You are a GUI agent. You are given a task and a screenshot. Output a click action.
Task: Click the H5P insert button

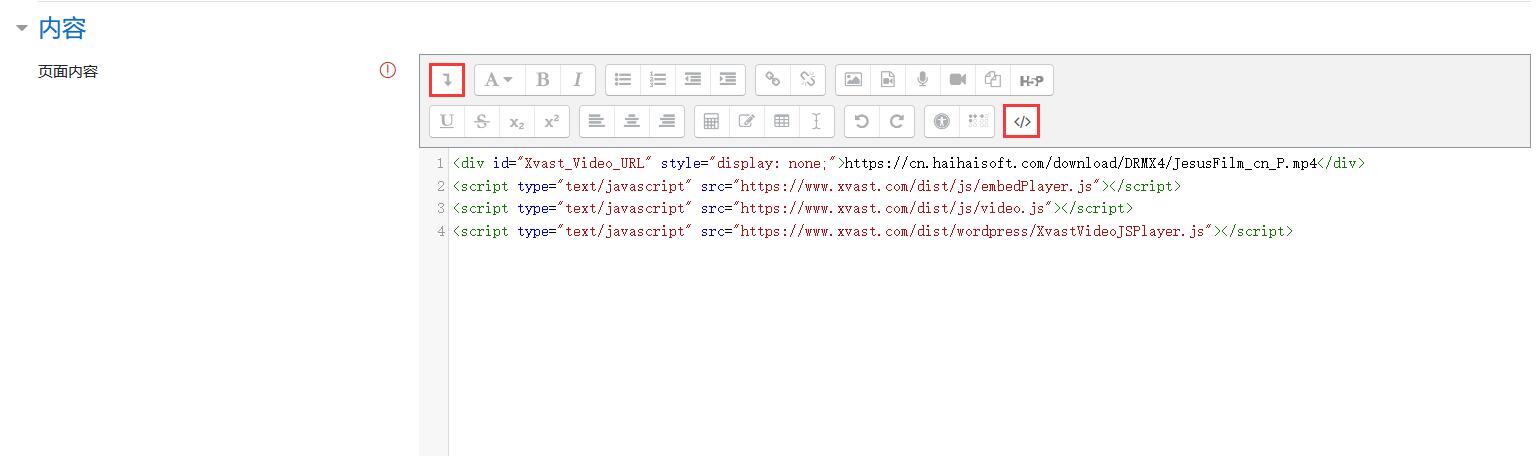tap(1031, 80)
